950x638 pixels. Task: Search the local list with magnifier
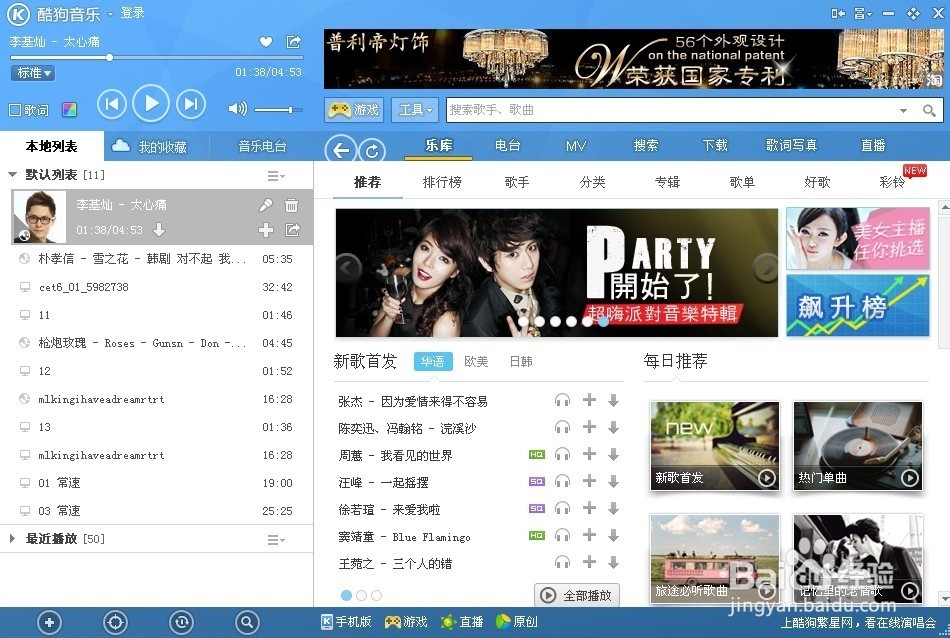coord(247,622)
